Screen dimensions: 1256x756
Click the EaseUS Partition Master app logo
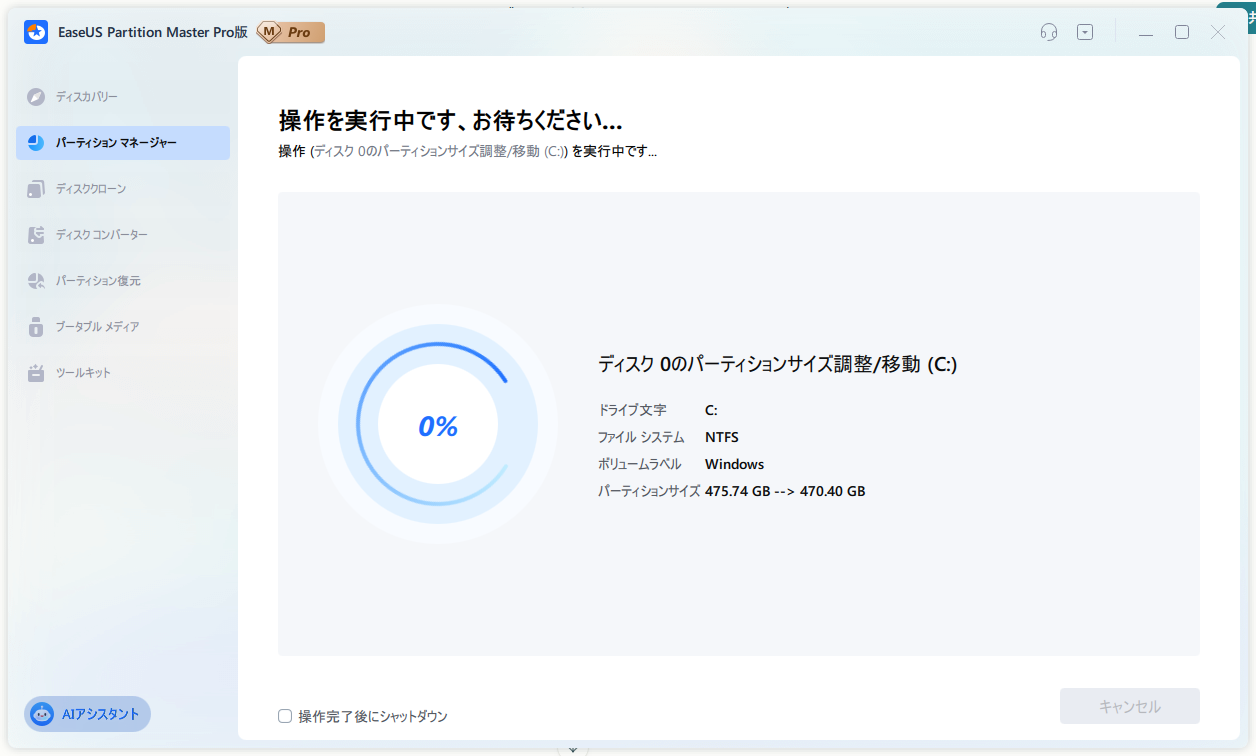36,32
